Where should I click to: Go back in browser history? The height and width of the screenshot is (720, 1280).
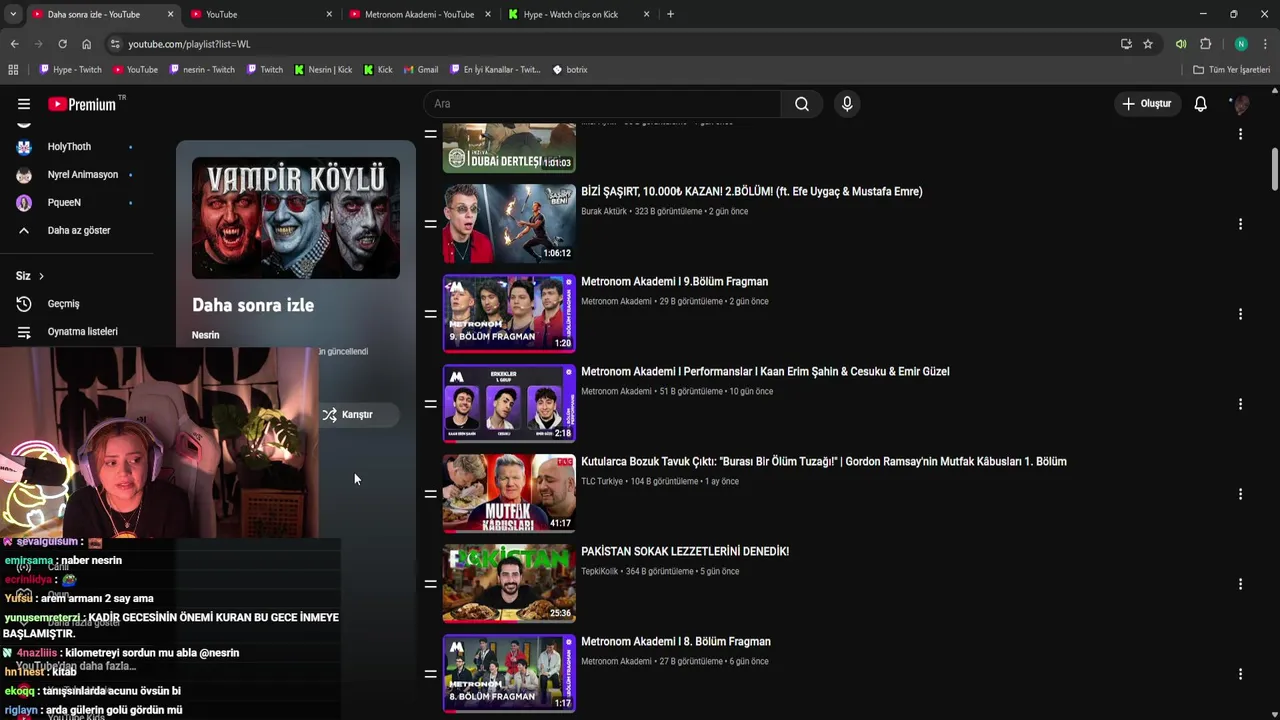click(14, 44)
